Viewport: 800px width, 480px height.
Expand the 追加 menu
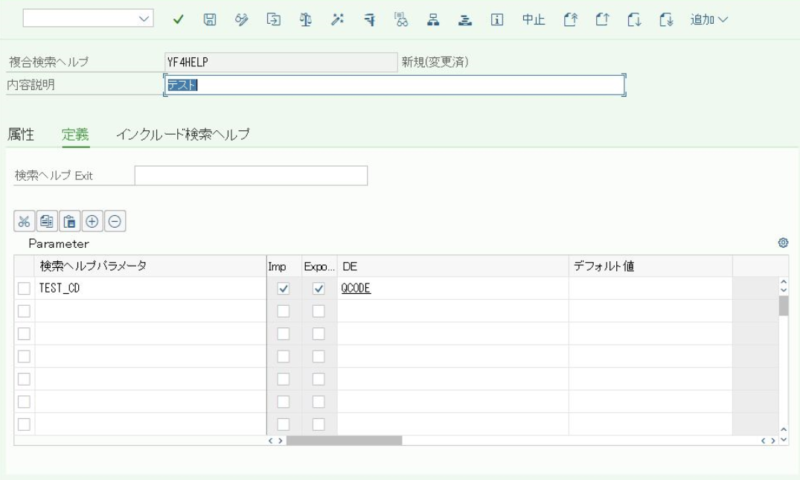point(708,19)
